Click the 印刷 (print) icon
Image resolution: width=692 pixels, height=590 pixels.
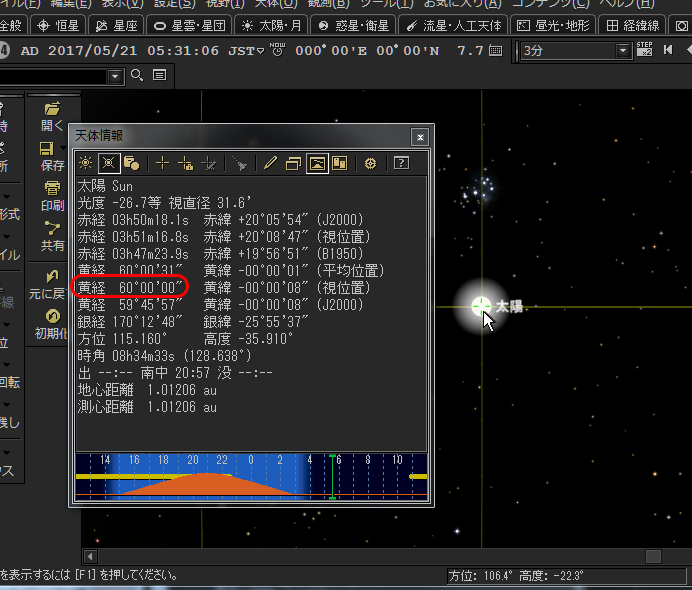[x=52, y=195]
